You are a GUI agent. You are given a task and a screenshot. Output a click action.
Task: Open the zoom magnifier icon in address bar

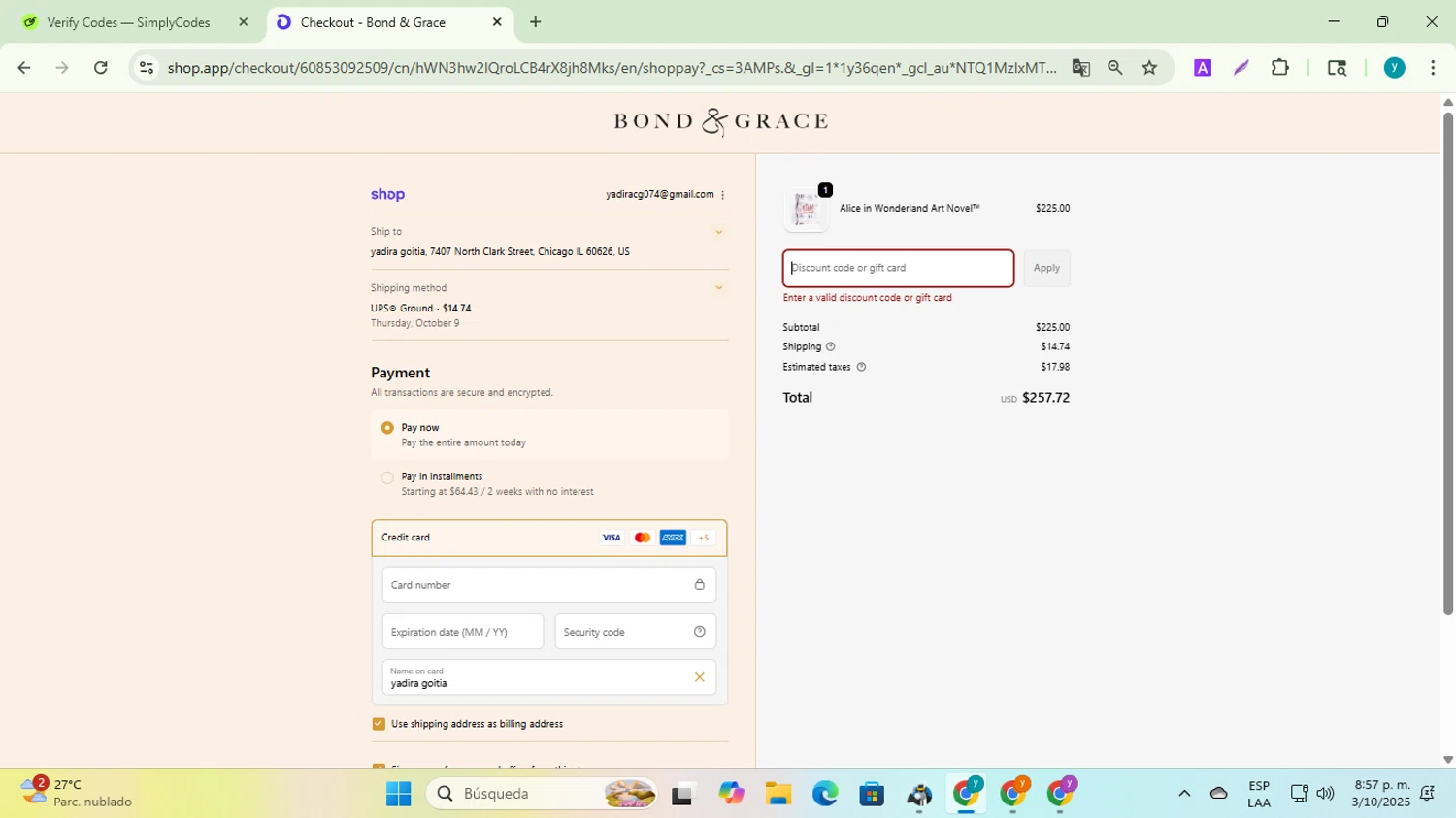(x=1115, y=68)
